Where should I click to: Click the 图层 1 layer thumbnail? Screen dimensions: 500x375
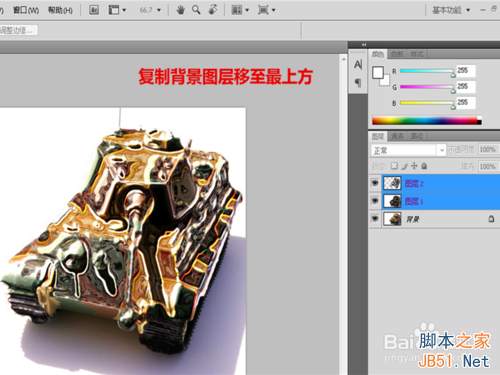[392, 201]
